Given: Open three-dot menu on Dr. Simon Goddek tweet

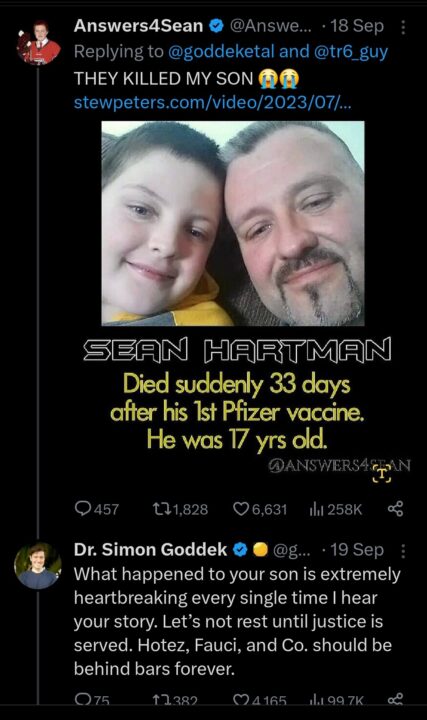Looking at the screenshot, I should (x=403, y=551).
